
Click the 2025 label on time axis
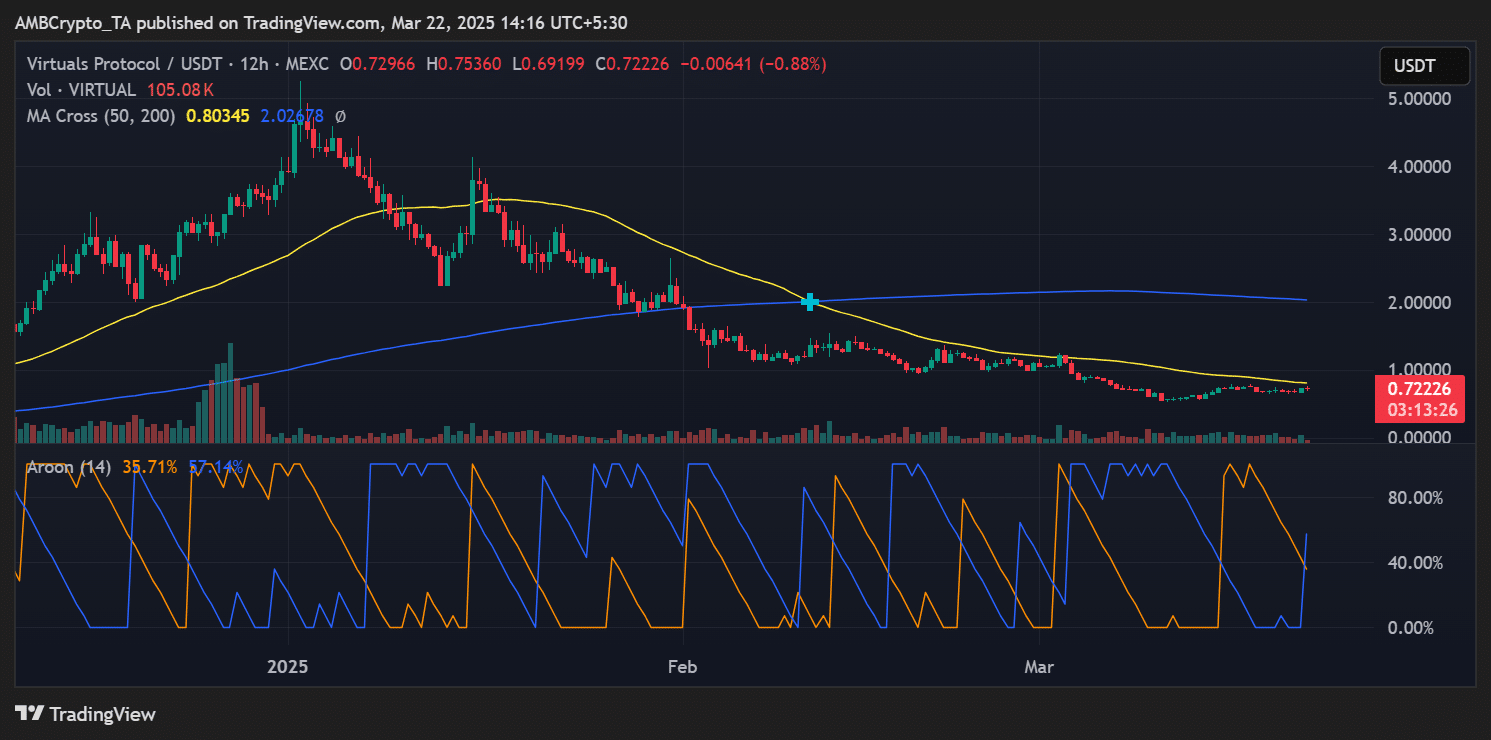coord(288,666)
